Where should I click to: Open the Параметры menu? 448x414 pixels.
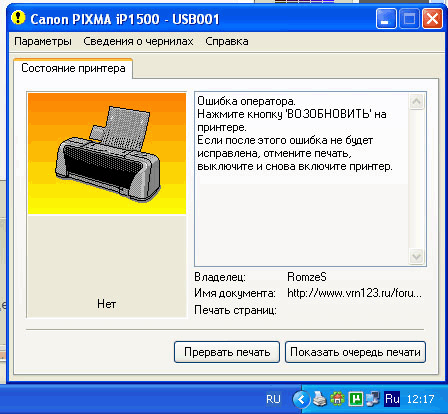coord(43,41)
